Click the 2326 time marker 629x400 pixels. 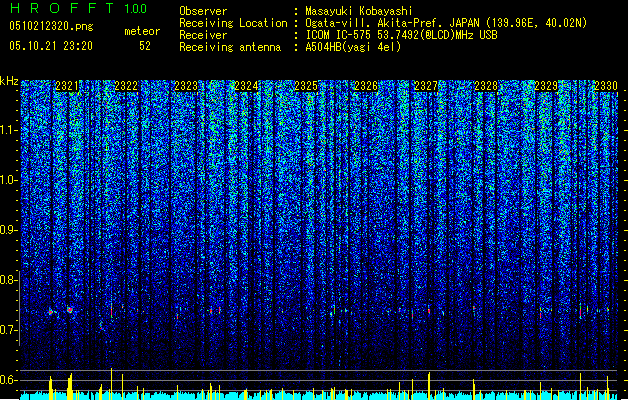pyautogui.click(x=366, y=86)
